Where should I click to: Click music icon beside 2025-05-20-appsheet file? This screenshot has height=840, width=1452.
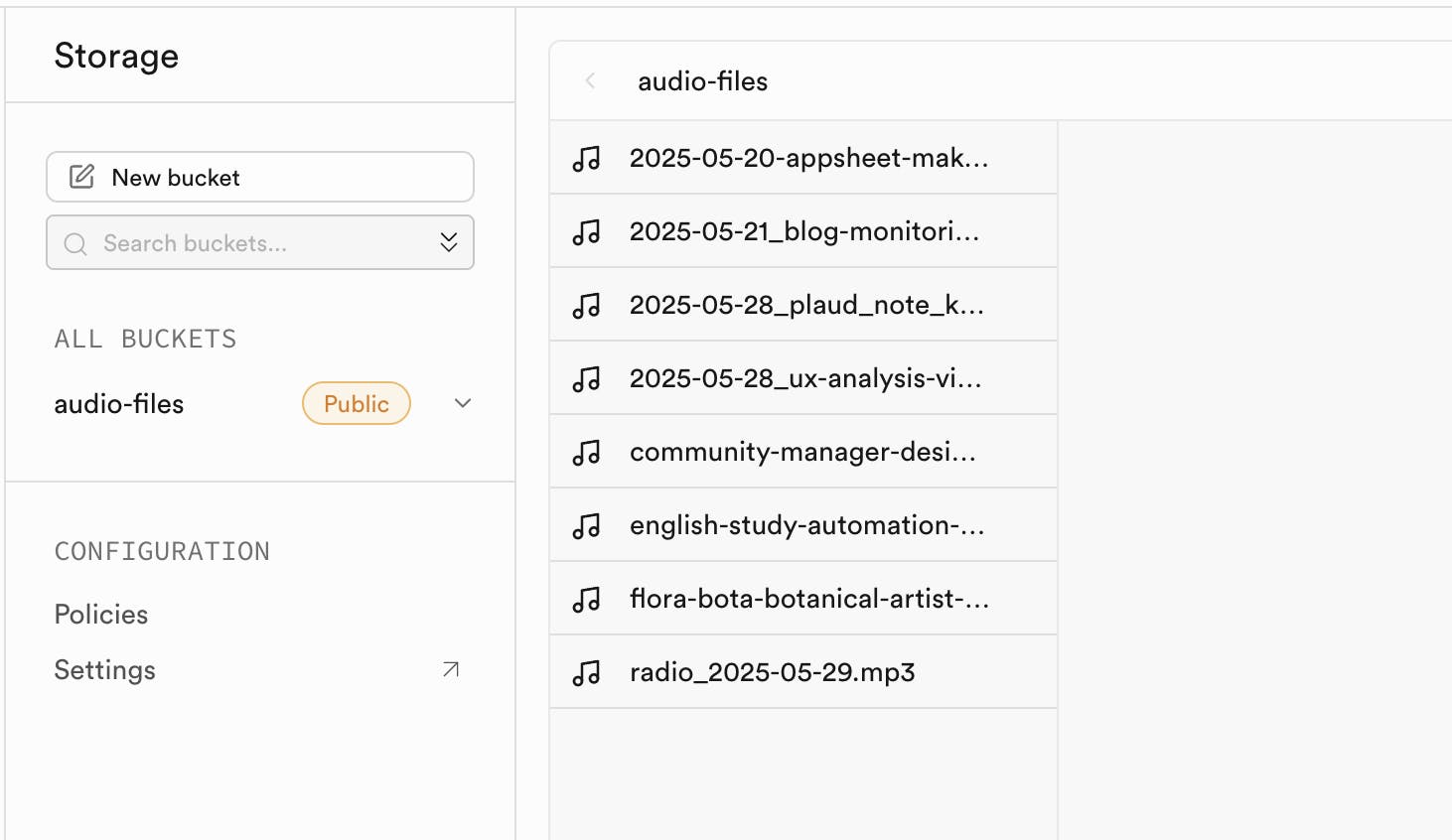pos(587,158)
